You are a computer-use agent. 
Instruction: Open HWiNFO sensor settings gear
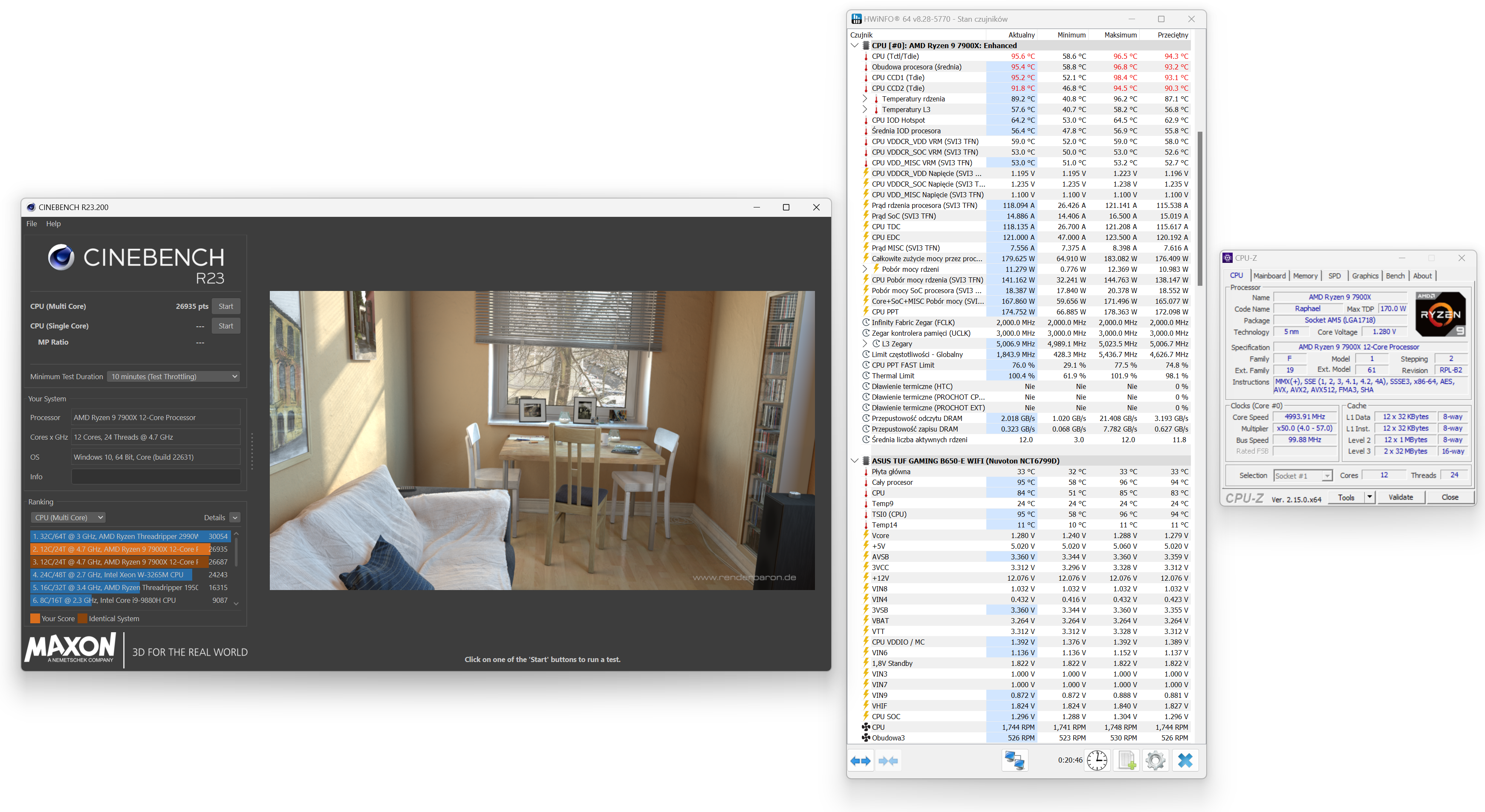1155,761
